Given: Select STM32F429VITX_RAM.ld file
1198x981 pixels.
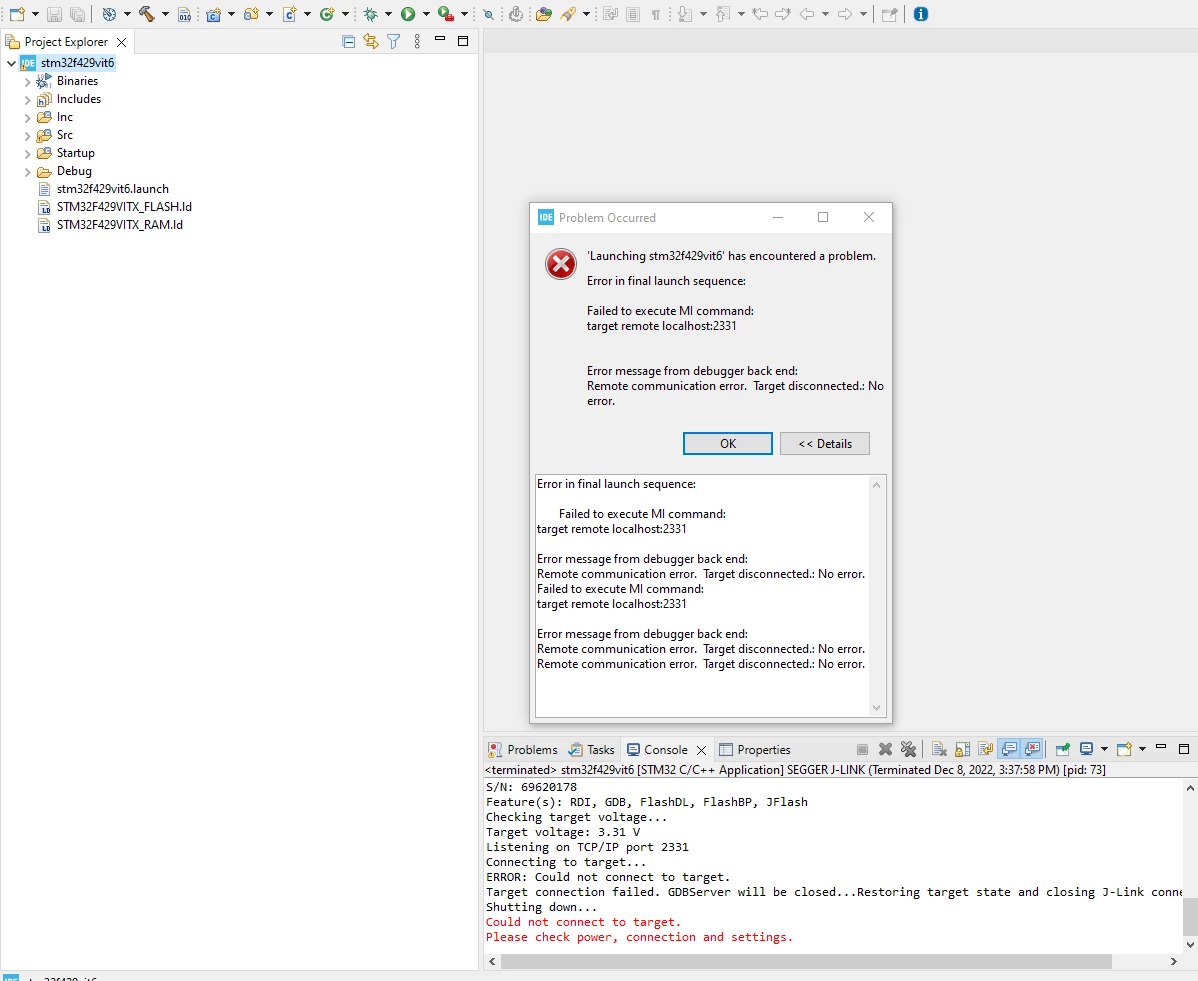Looking at the screenshot, I should coord(119,225).
